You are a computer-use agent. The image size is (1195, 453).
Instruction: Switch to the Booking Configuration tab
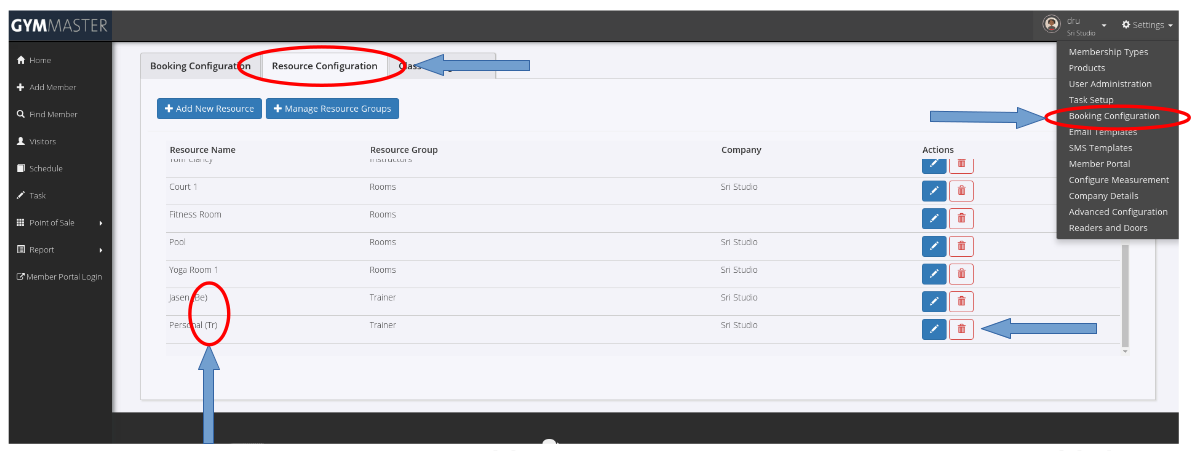[x=200, y=66]
